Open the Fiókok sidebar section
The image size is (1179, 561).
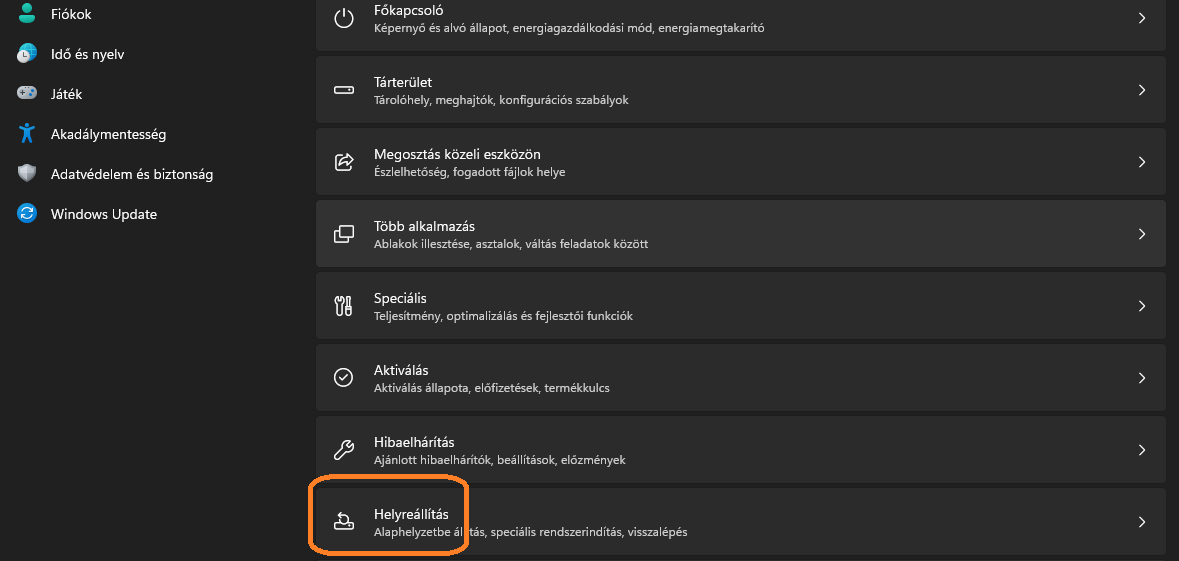click(70, 14)
